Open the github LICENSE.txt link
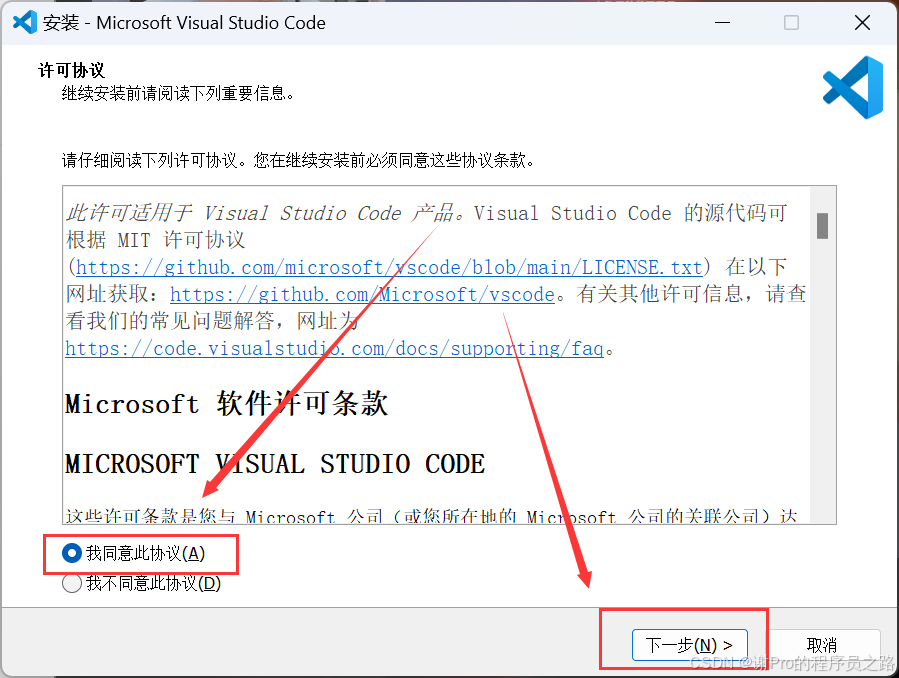This screenshot has height=678, width=899. click(x=389, y=268)
